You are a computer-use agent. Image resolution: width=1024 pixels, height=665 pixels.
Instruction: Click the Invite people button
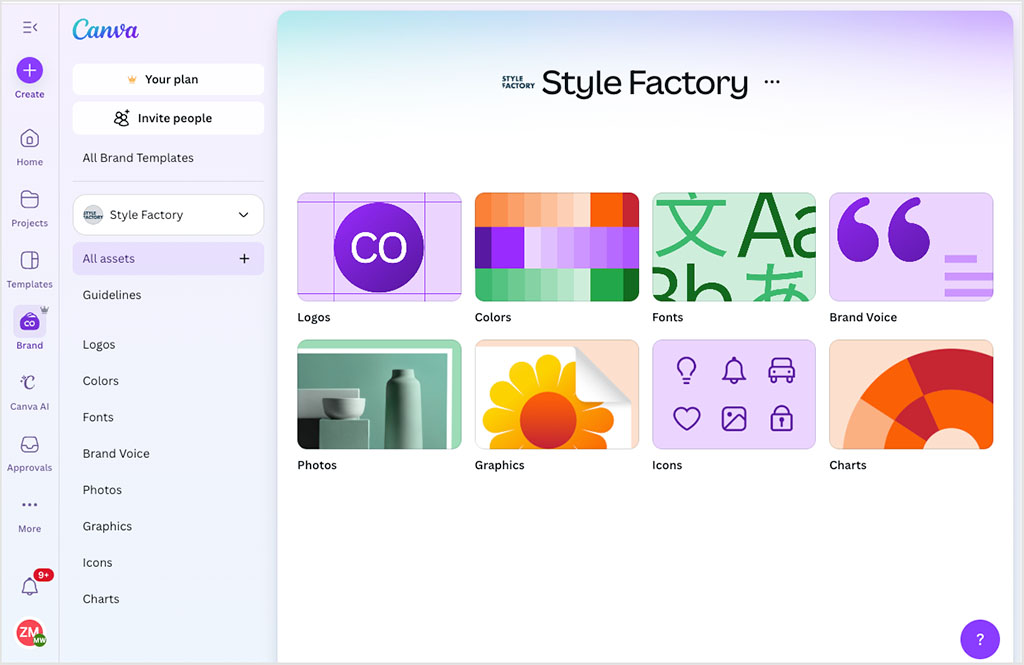click(167, 118)
